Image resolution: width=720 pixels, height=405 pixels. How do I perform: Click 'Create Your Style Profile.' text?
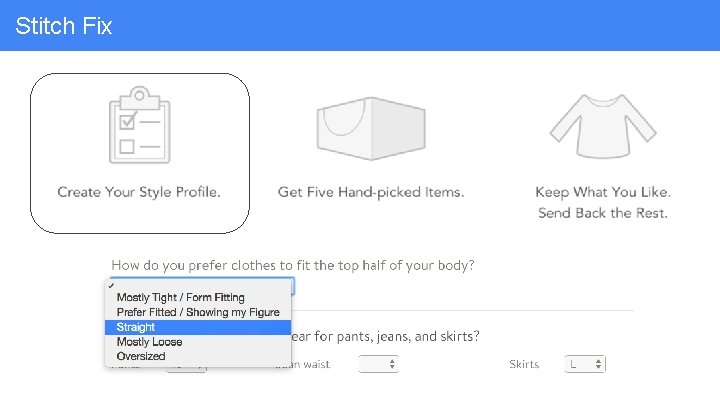(x=139, y=192)
